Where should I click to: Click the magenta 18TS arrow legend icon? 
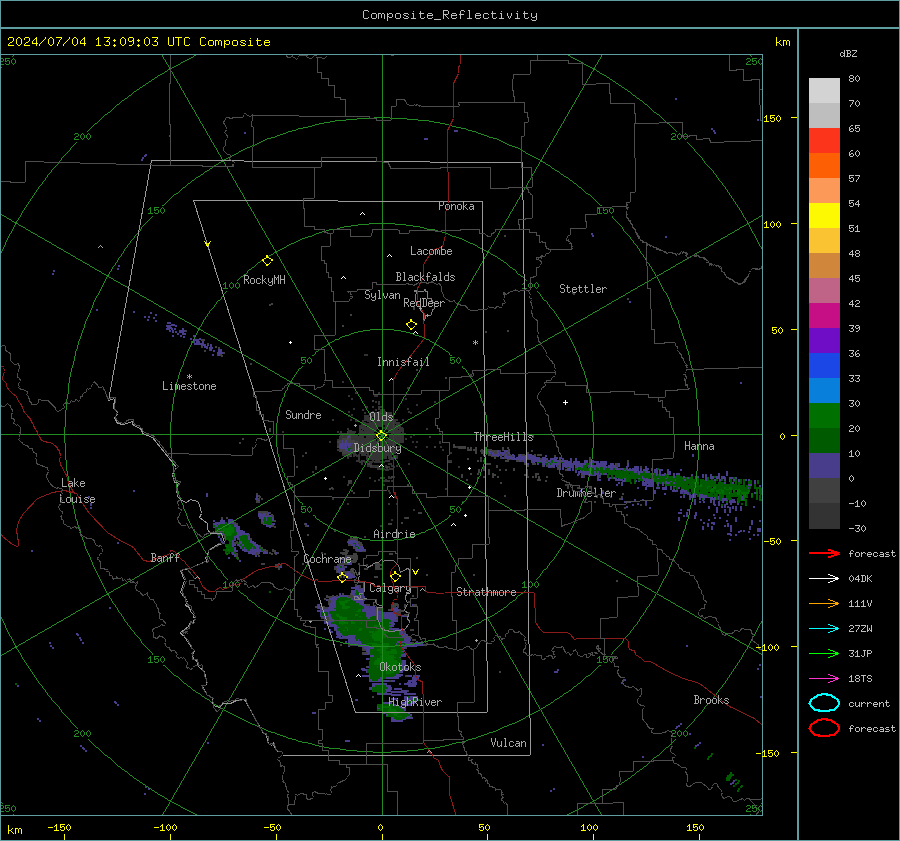point(824,679)
